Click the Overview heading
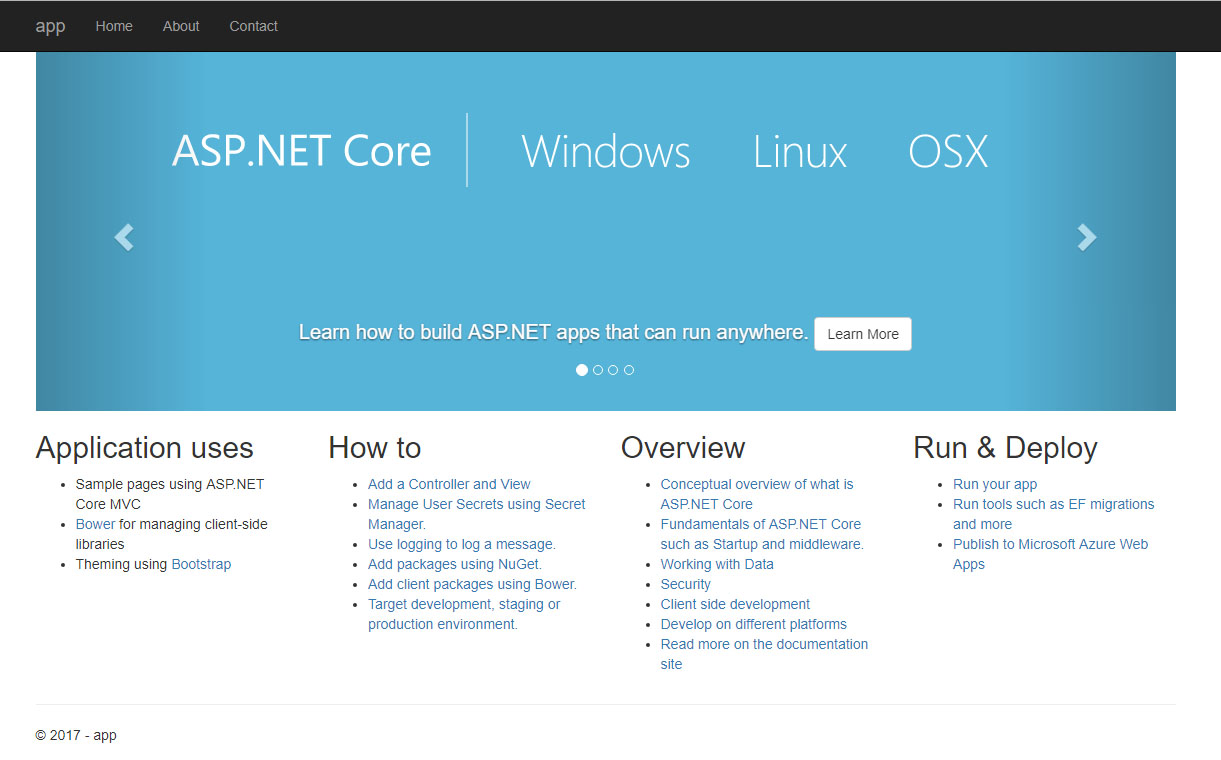The image size is (1221, 760). point(683,447)
